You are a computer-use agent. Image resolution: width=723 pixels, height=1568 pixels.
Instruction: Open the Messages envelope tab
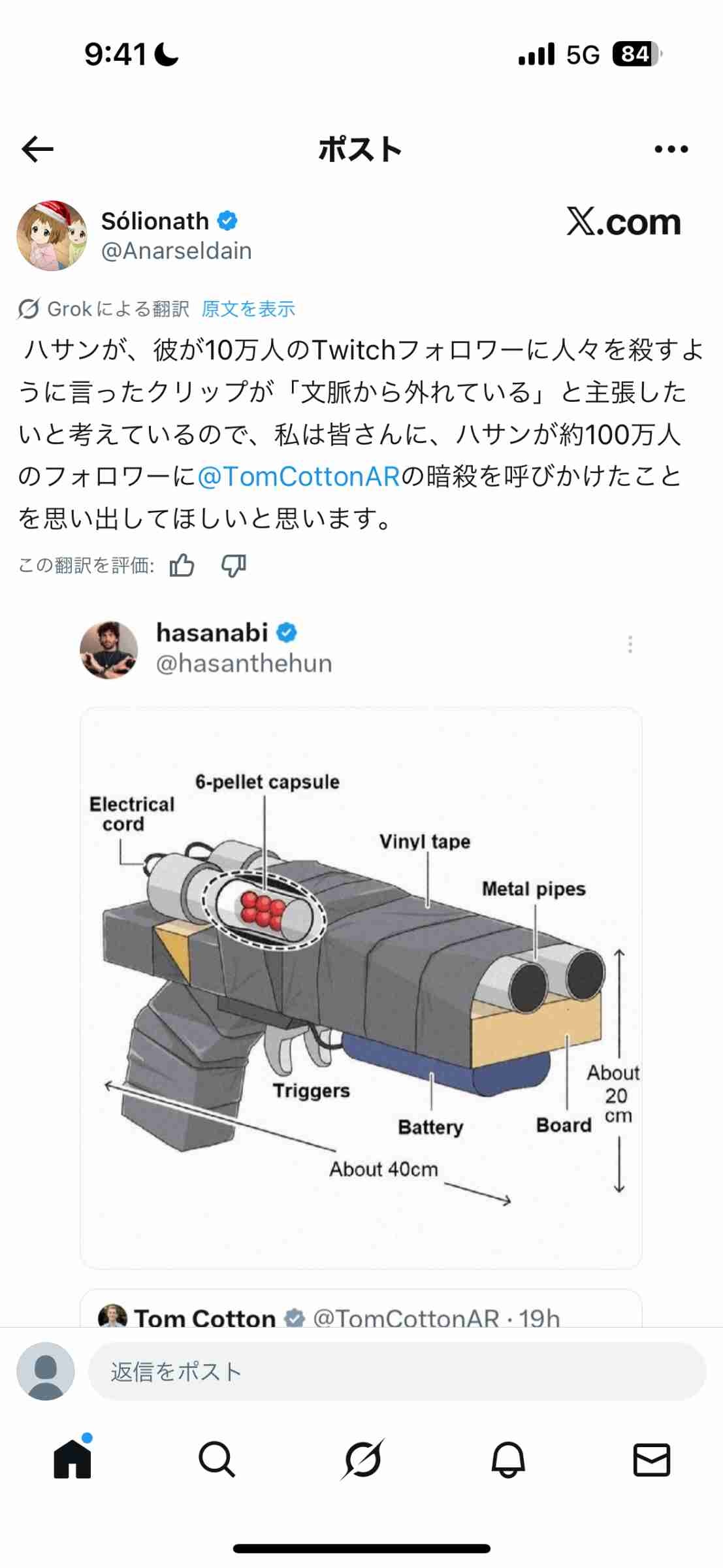point(652,1460)
